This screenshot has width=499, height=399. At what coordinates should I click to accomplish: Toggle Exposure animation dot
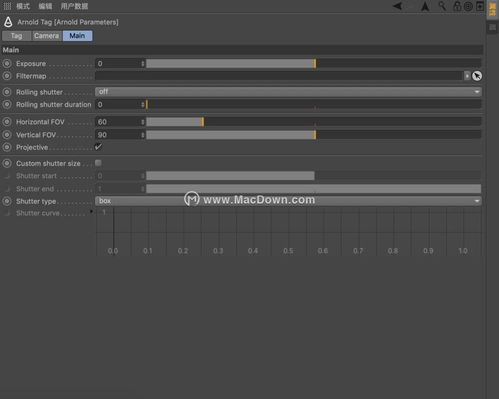coord(7,63)
